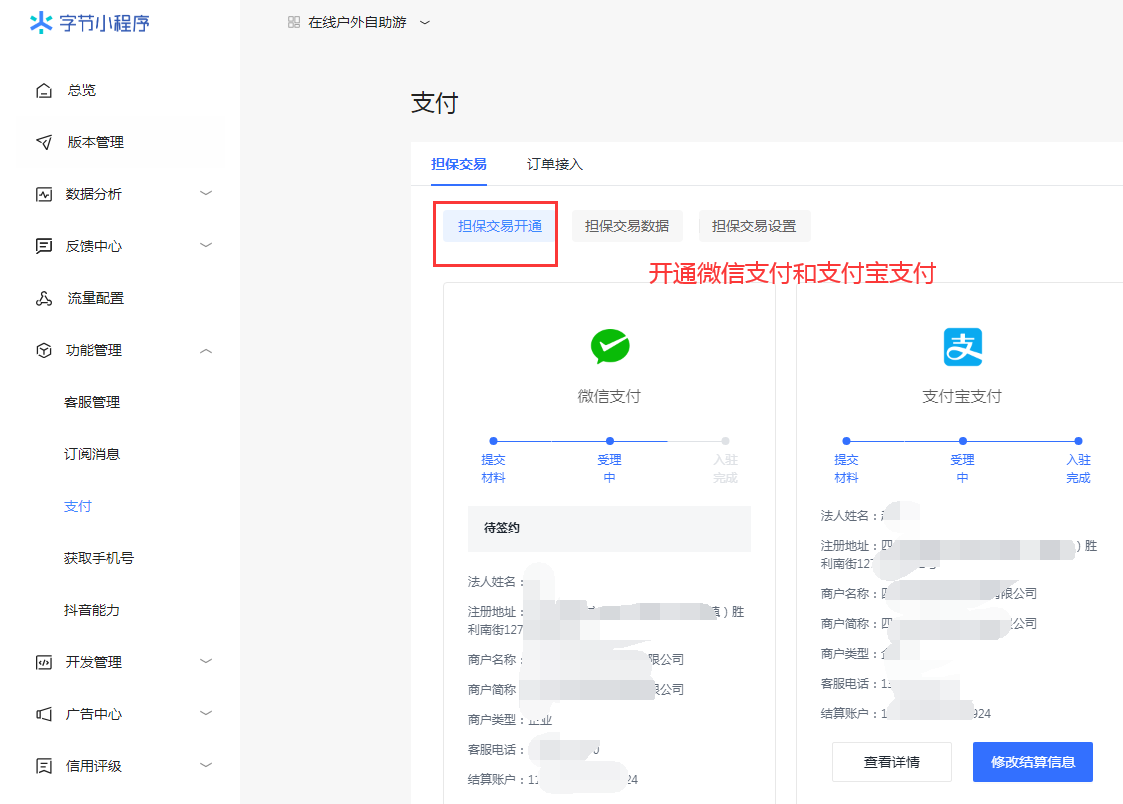Select the 担保交易设置 sub-tab

[x=754, y=226]
